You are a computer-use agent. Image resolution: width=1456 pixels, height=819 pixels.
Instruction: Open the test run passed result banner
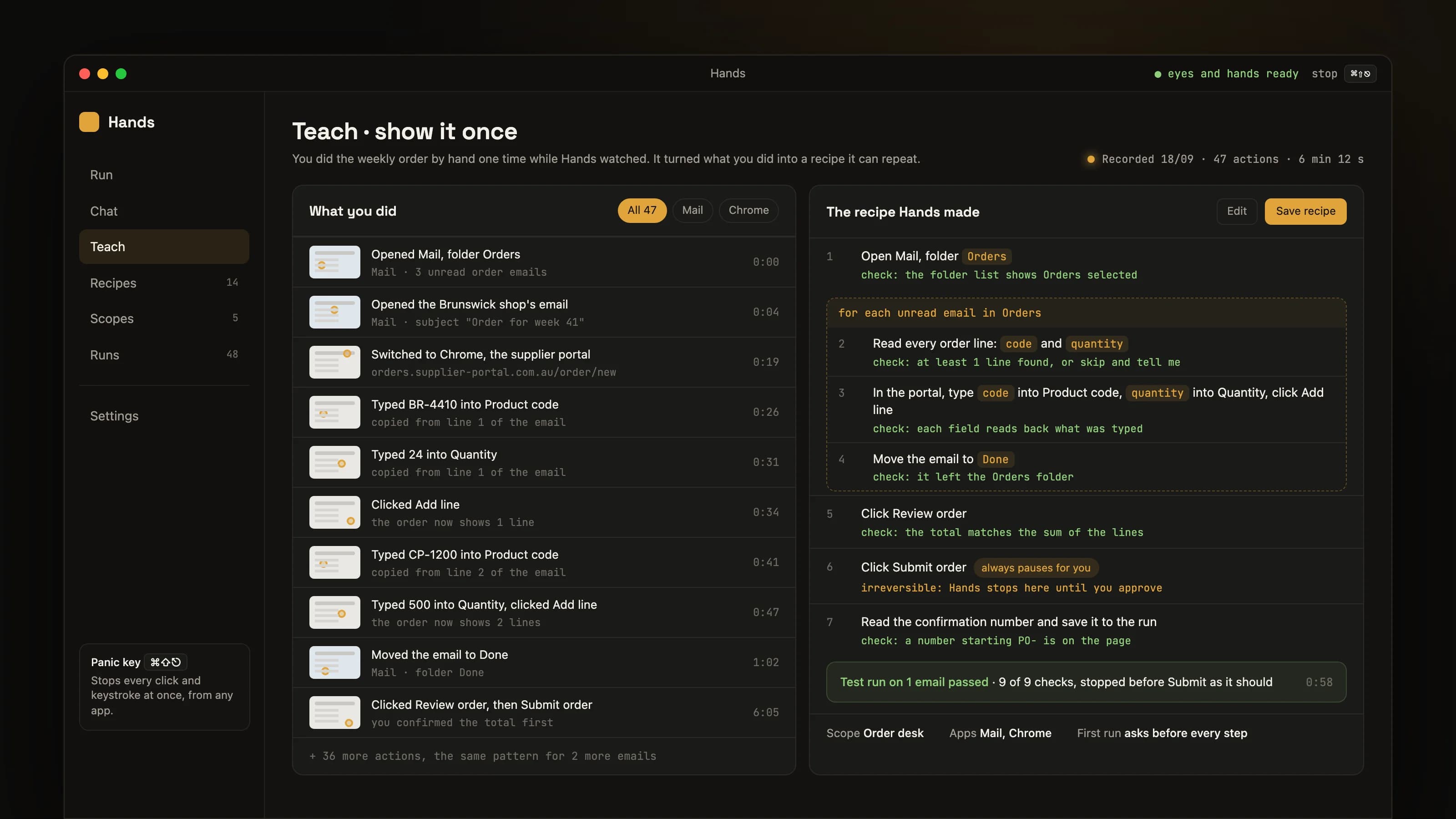pos(1086,682)
